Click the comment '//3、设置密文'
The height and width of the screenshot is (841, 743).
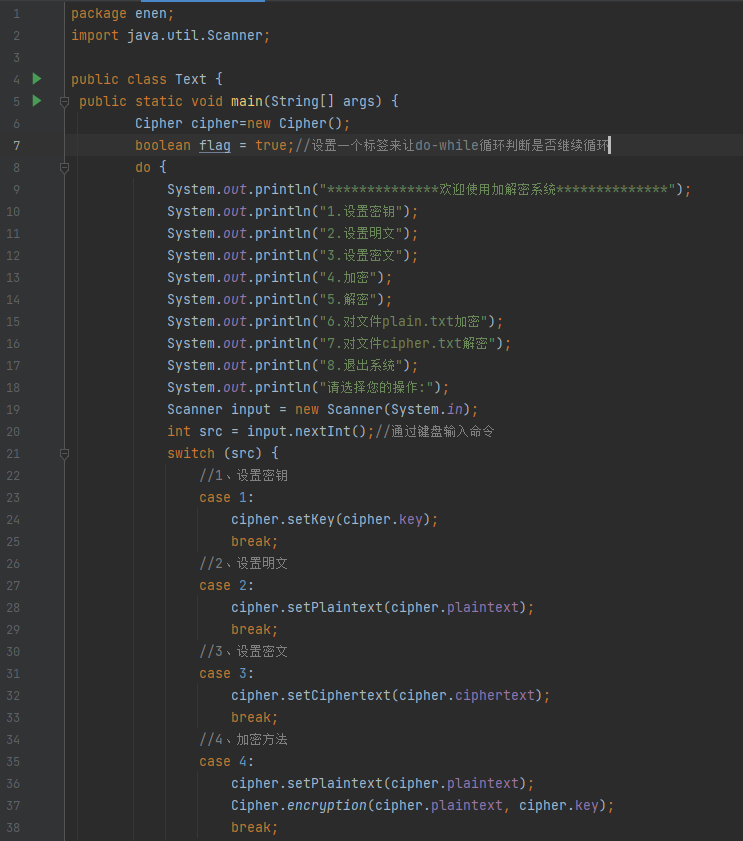pyautogui.click(x=244, y=651)
